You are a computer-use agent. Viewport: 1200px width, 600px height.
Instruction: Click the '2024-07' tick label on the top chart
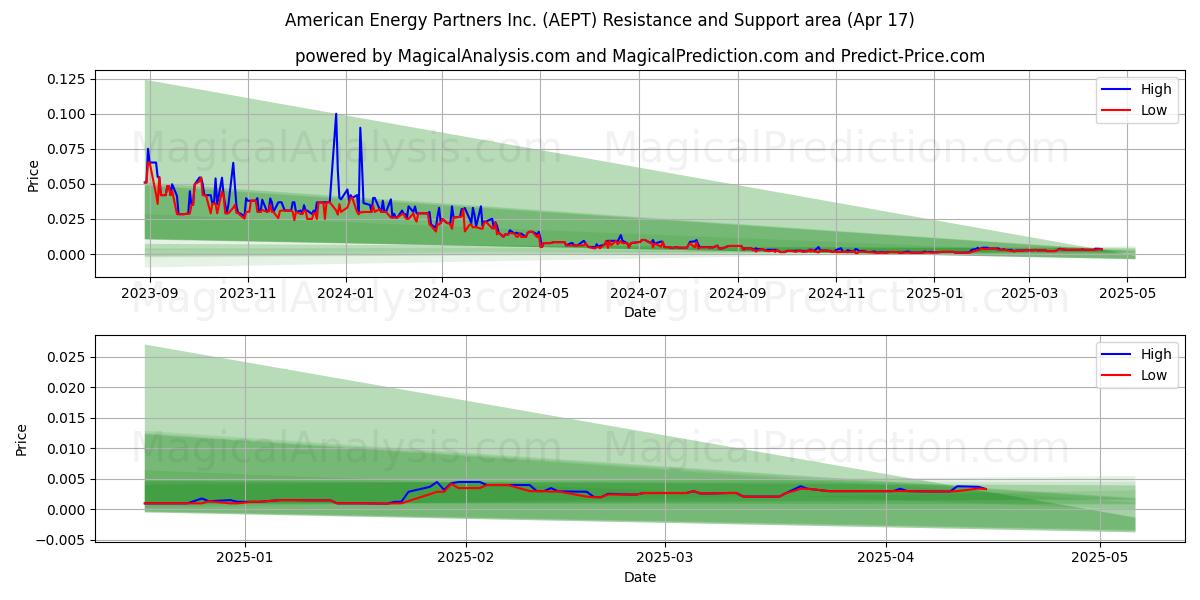pos(638,293)
